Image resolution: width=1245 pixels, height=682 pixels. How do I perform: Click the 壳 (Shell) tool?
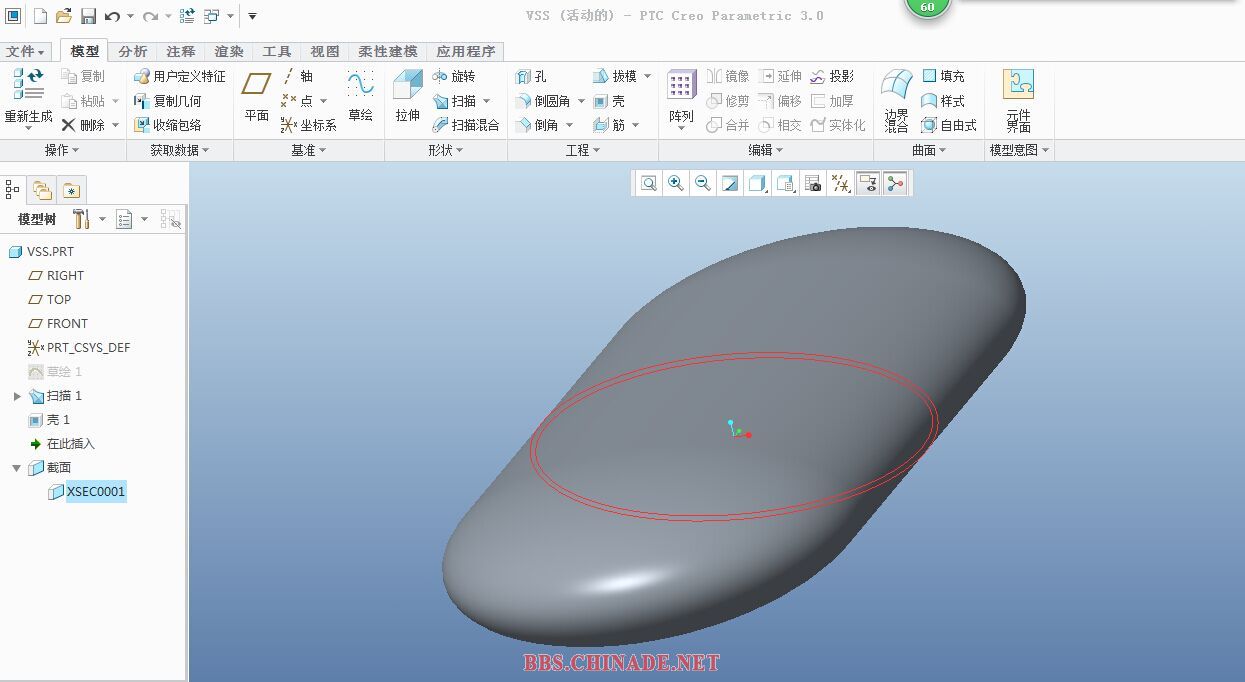(609, 101)
